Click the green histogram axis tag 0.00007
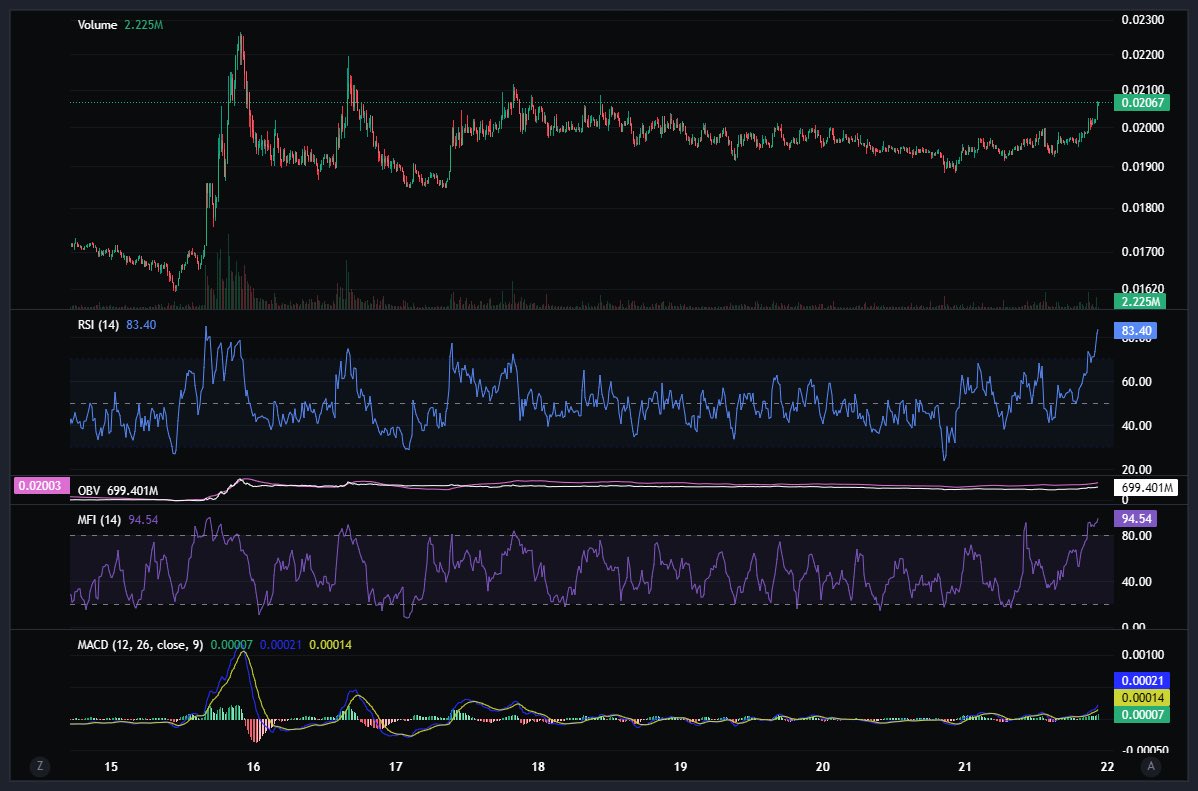The image size is (1198, 791). coord(1141,715)
